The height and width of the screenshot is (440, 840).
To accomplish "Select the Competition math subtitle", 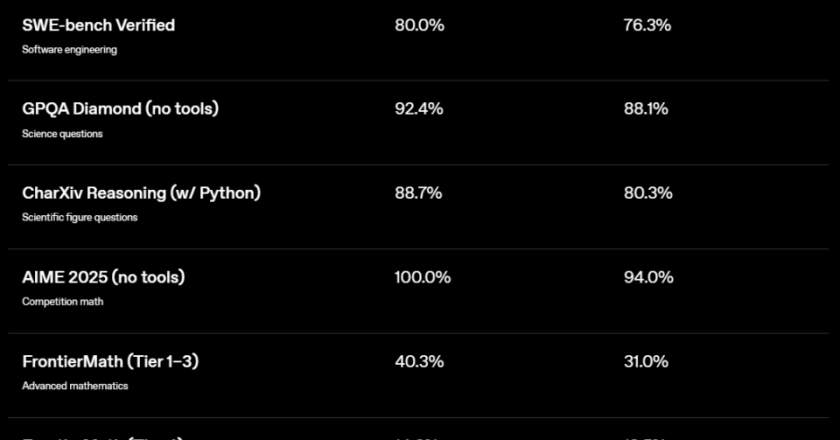I will click(62, 301).
